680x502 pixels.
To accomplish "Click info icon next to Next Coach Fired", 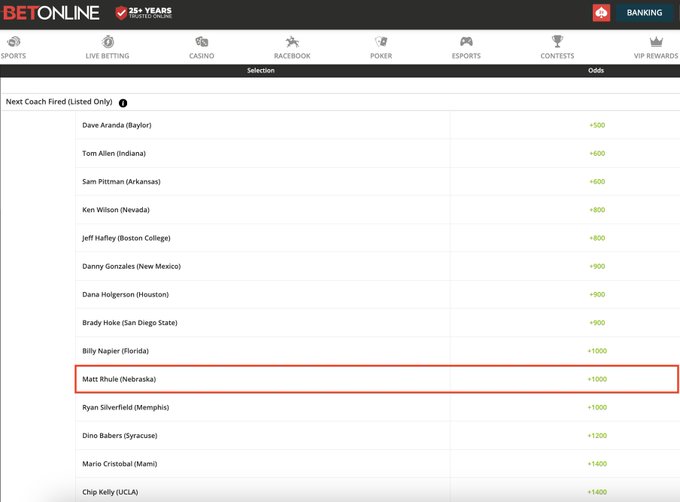I will (123, 103).
